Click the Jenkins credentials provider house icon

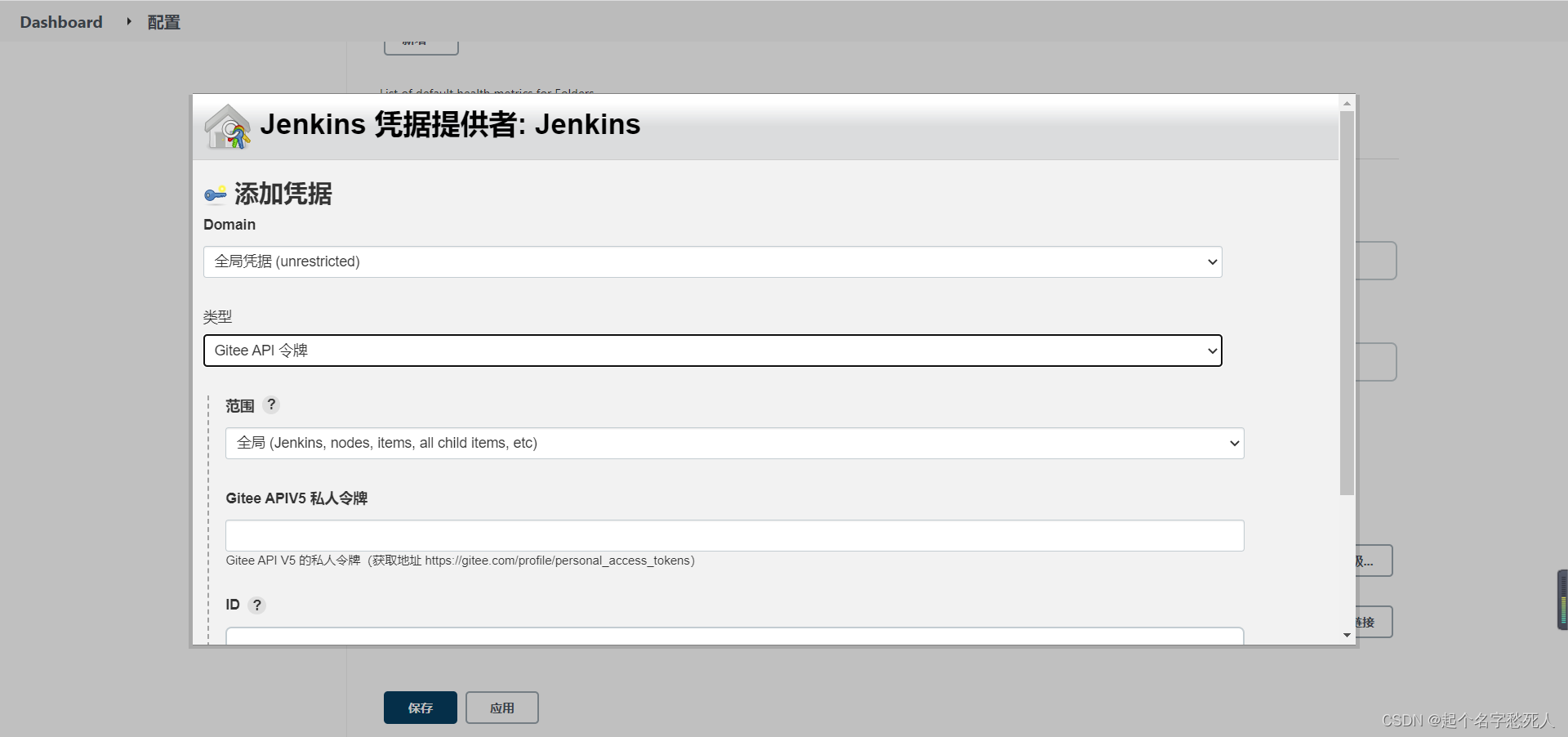227,127
